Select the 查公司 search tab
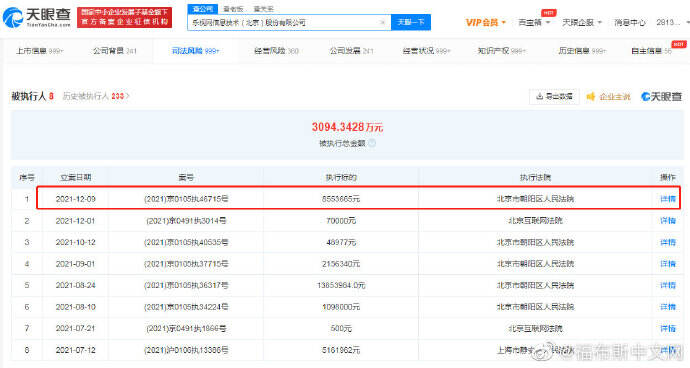690x368 pixels. pos(202,9)
